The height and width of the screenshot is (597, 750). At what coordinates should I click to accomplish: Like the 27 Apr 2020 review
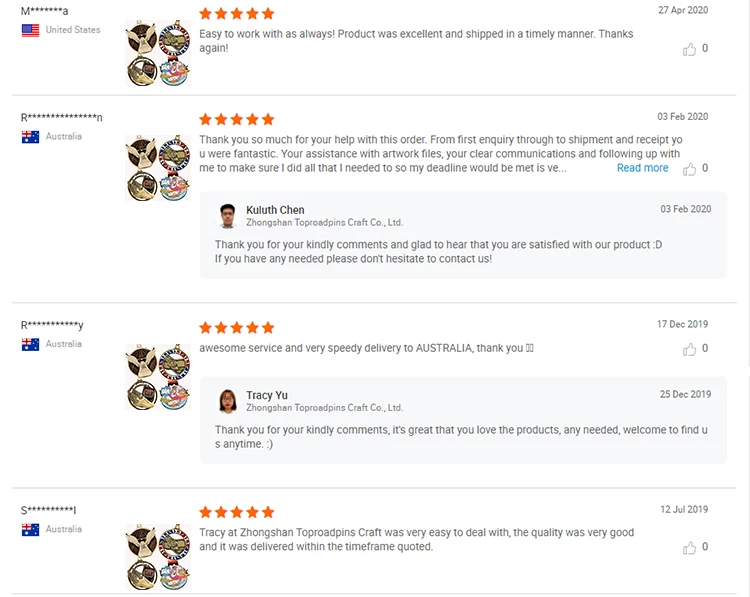[x=689, y=49]
